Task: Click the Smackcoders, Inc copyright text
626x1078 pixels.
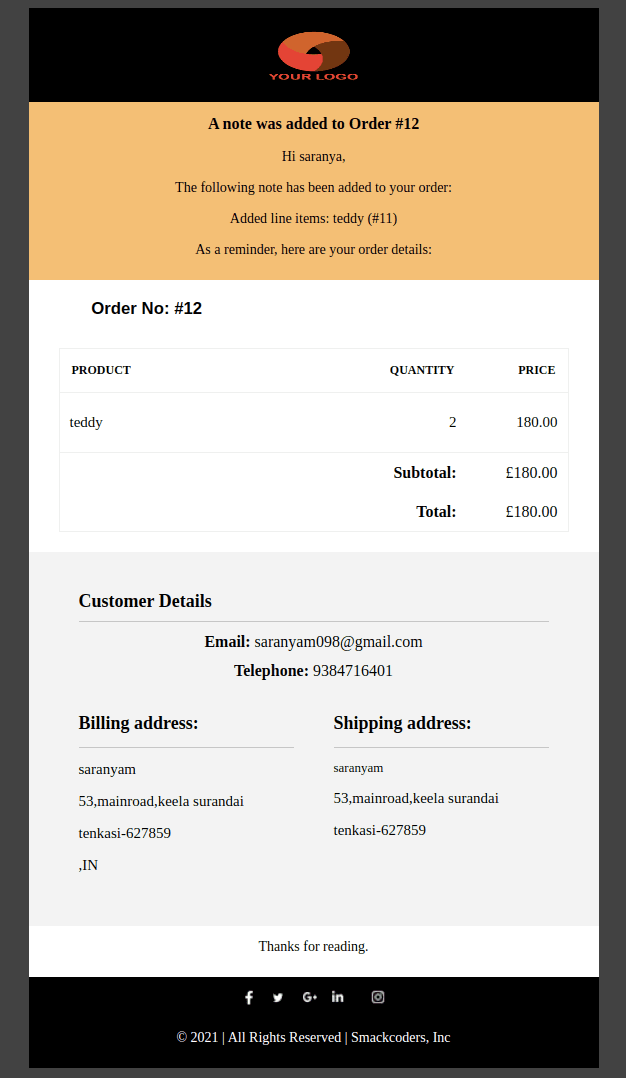Action: pos(401,1037)
